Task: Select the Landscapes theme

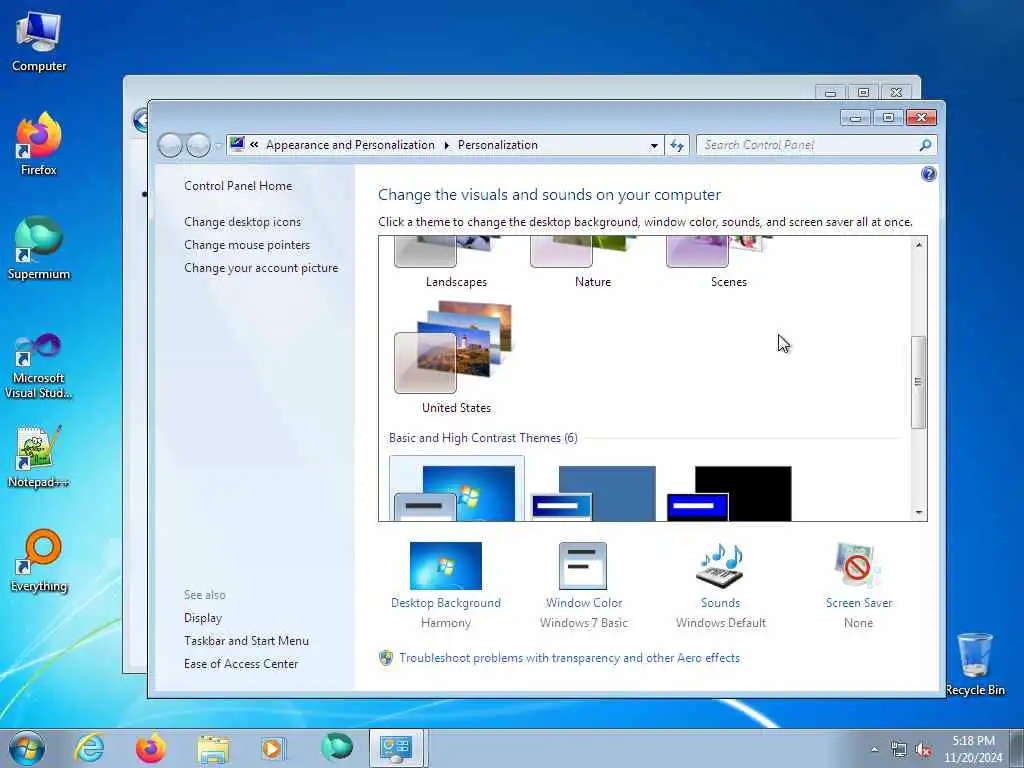Action: click(x=455, y=263)
